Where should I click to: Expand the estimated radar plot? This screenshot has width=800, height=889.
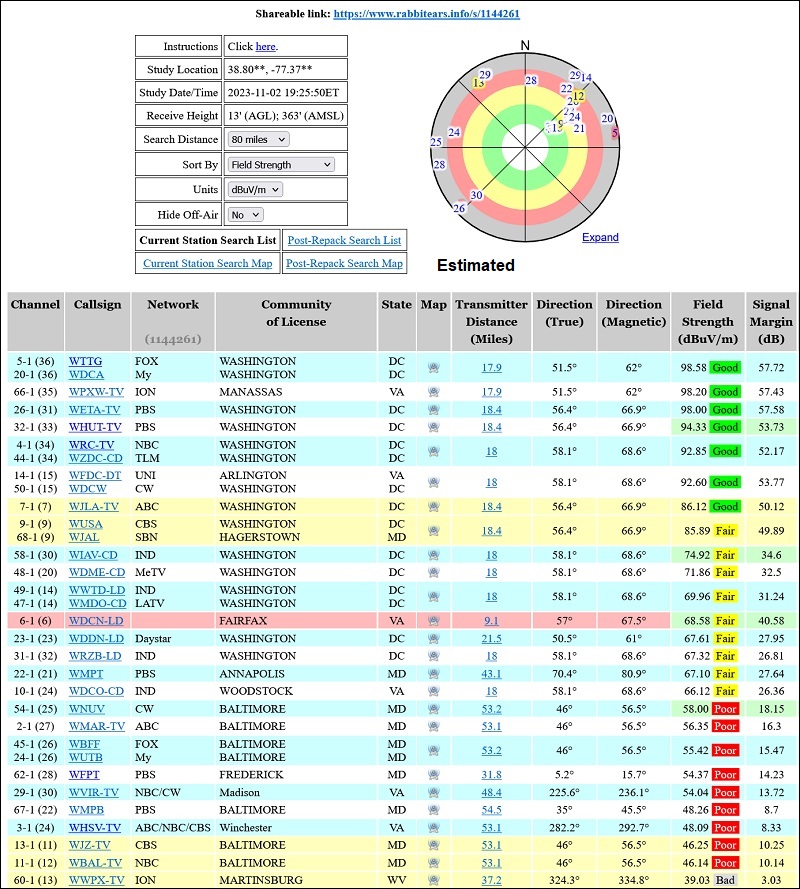(x=600, y=238)
